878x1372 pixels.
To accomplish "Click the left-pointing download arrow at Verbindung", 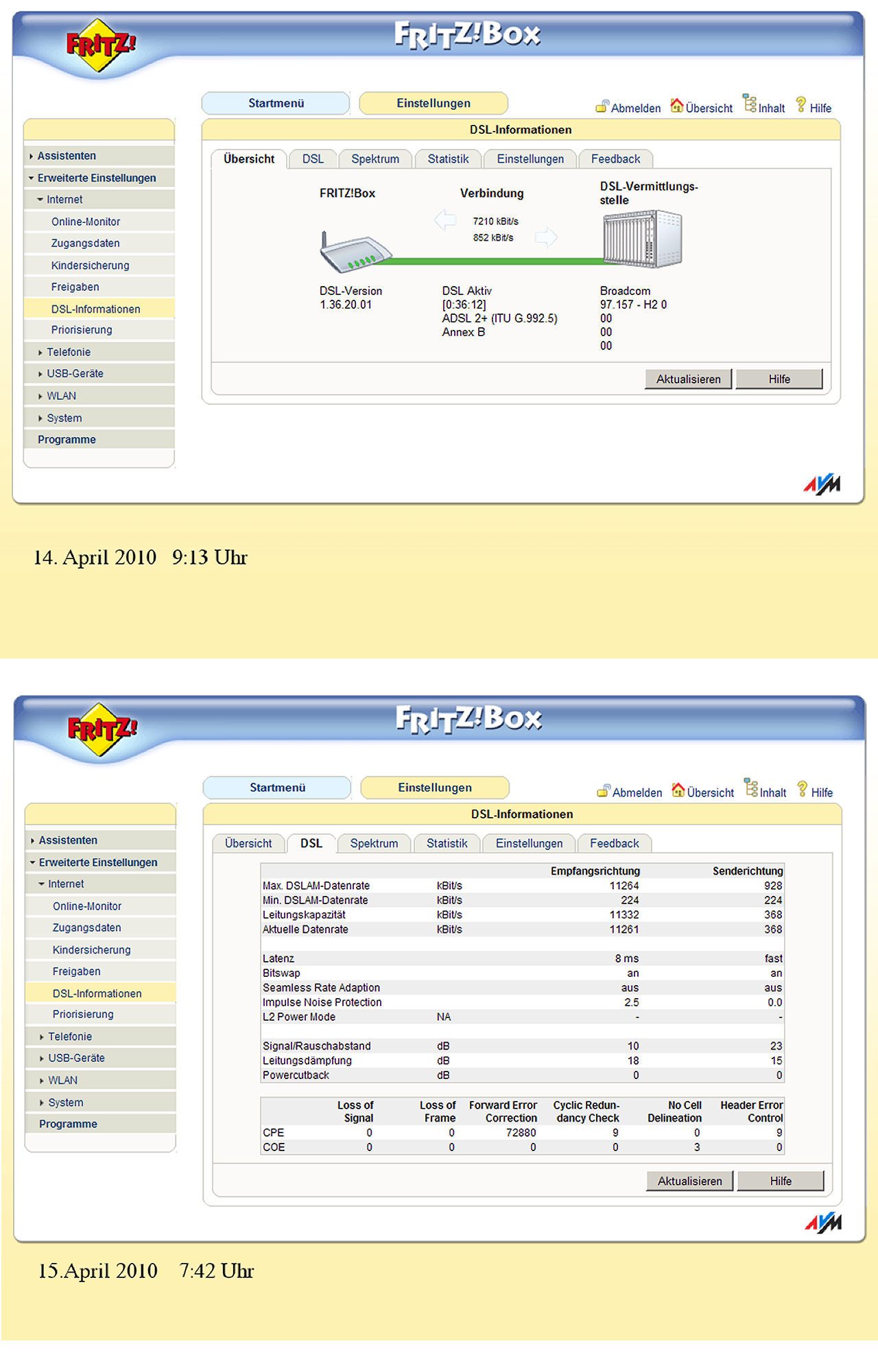I will (445, 220).
